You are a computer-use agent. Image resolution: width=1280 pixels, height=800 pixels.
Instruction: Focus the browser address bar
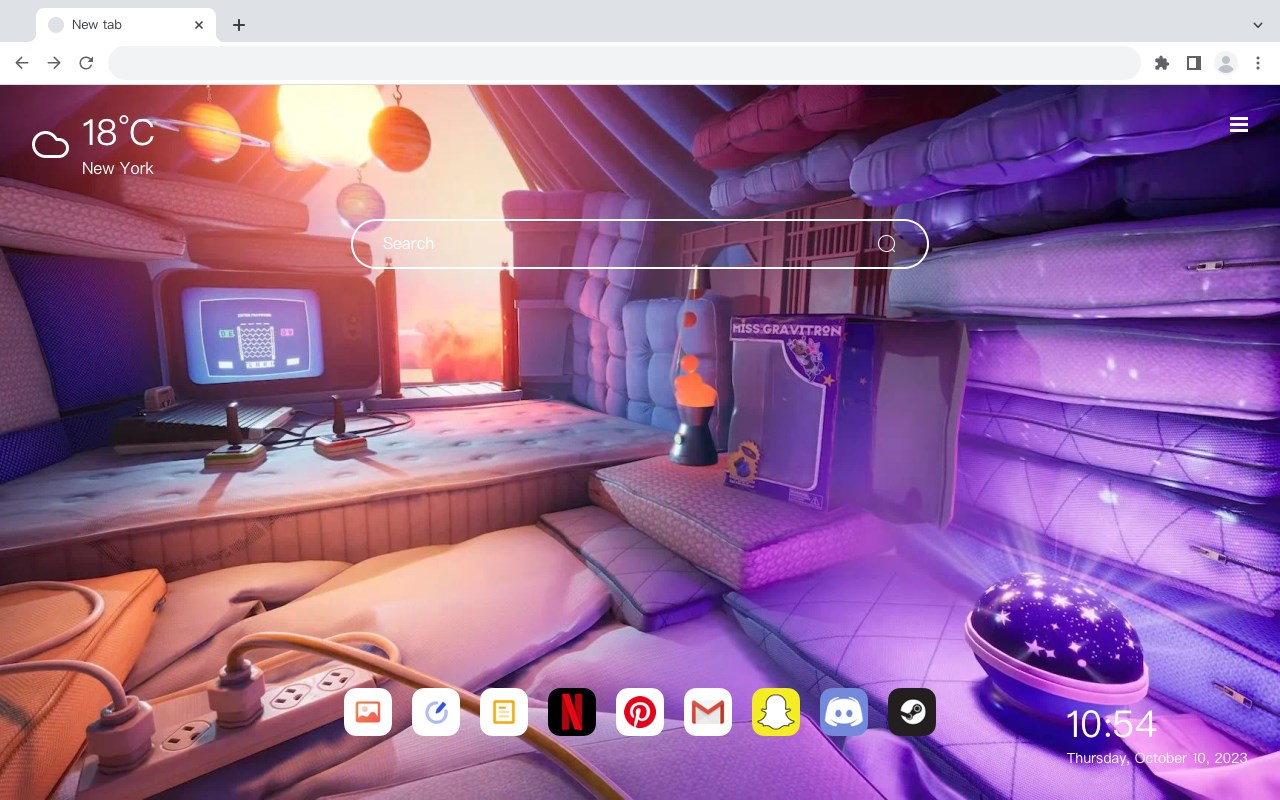pos(624,63)
